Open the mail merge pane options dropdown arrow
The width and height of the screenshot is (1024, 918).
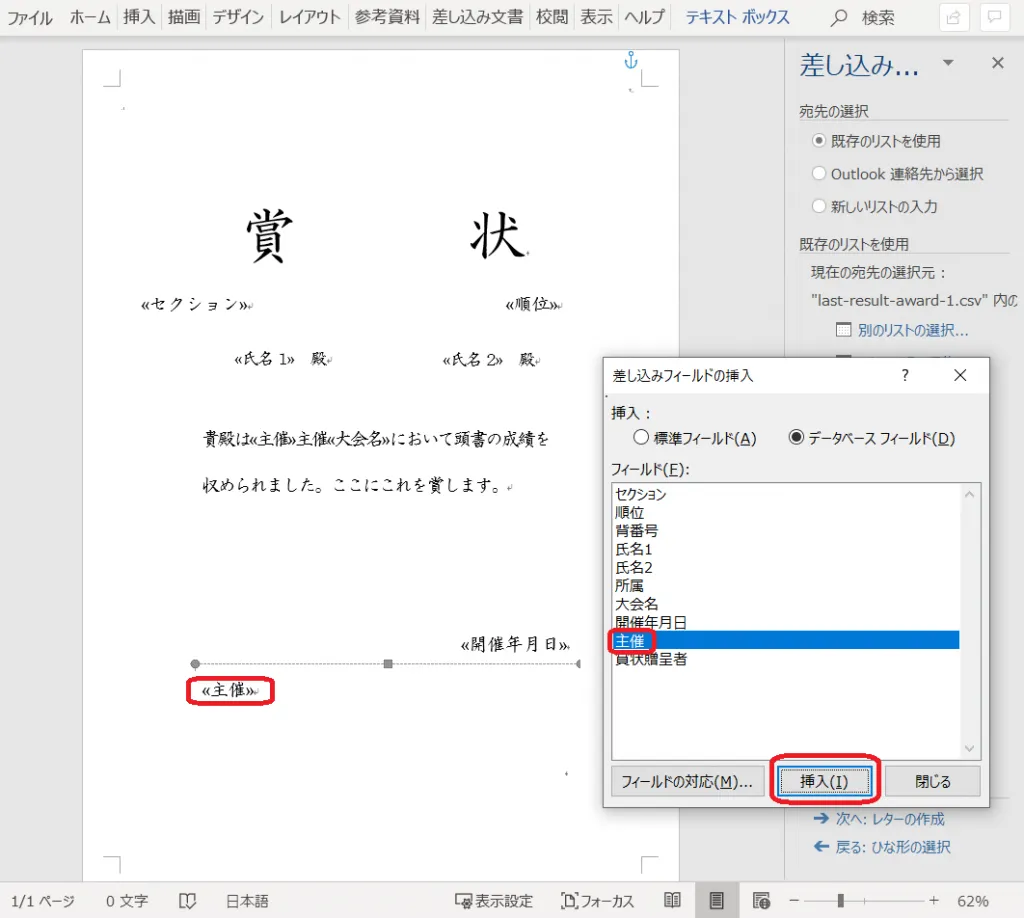[948, 63]
